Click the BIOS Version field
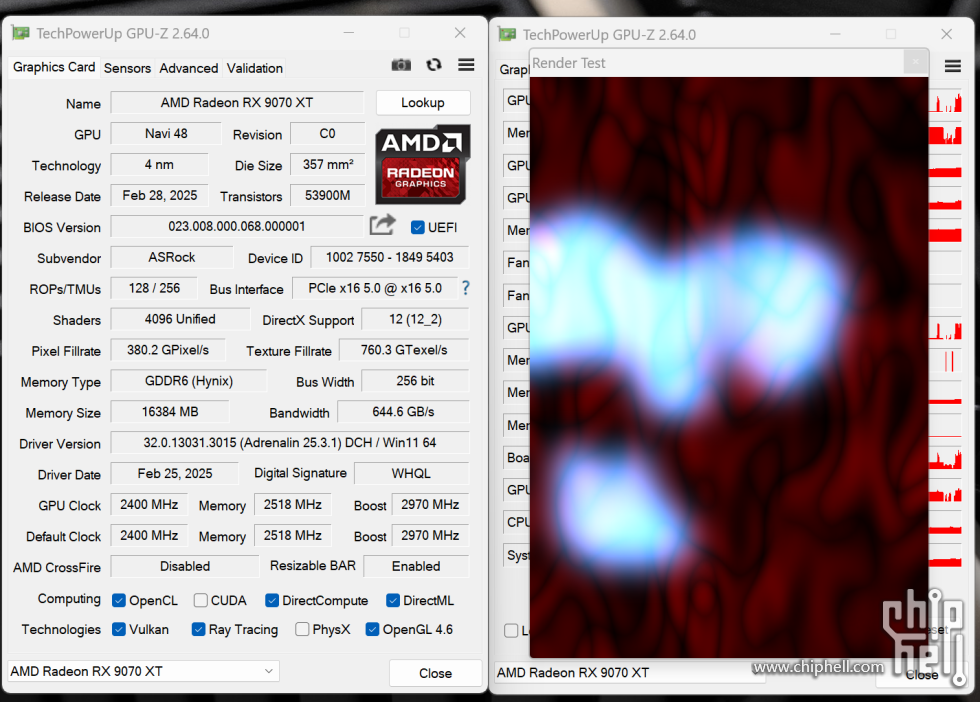Image resolution: width=980 pixels, height=702 pixels. pos(237,226)
